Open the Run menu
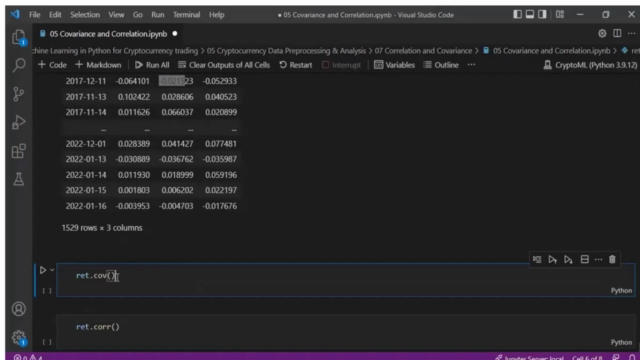 coord(158,15)
